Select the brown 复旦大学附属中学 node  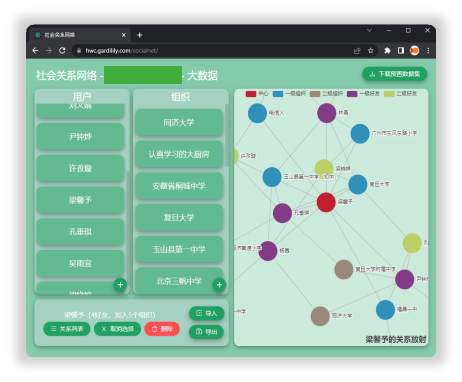pyautogui.click(x=344, y=270)
